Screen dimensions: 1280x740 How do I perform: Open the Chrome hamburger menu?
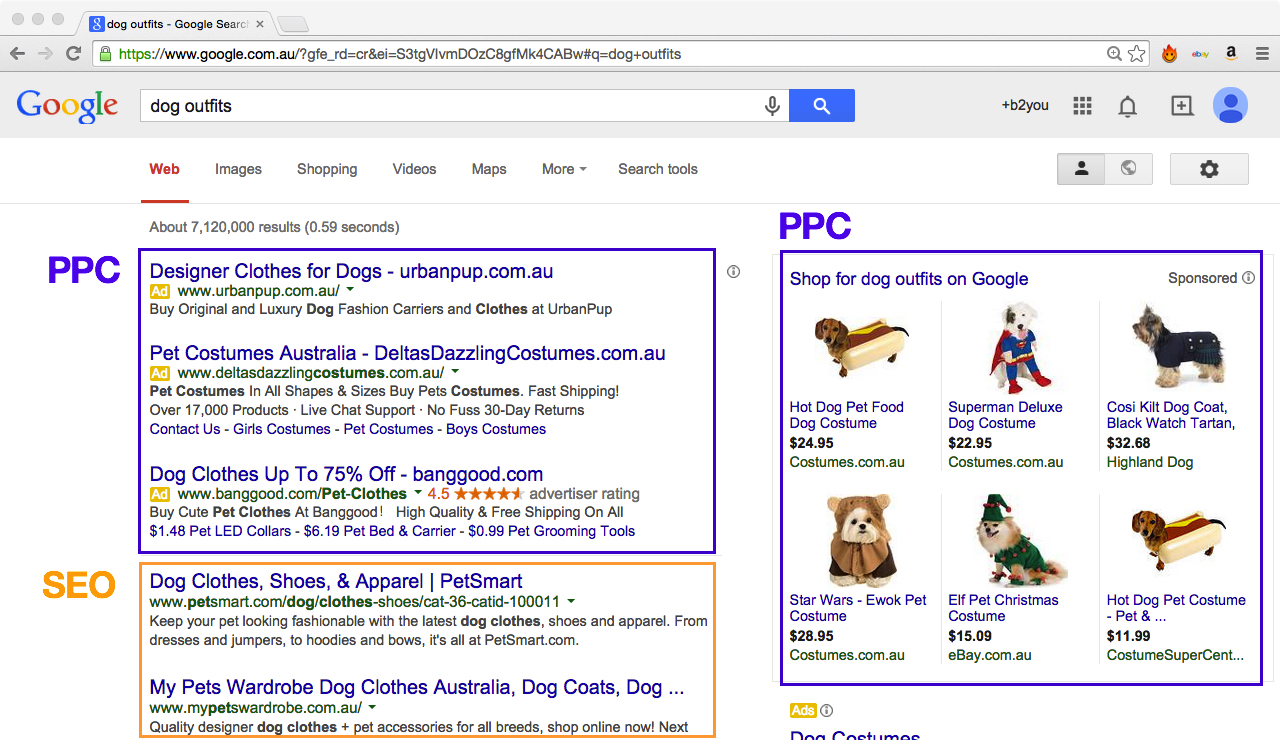point(1263,54)
